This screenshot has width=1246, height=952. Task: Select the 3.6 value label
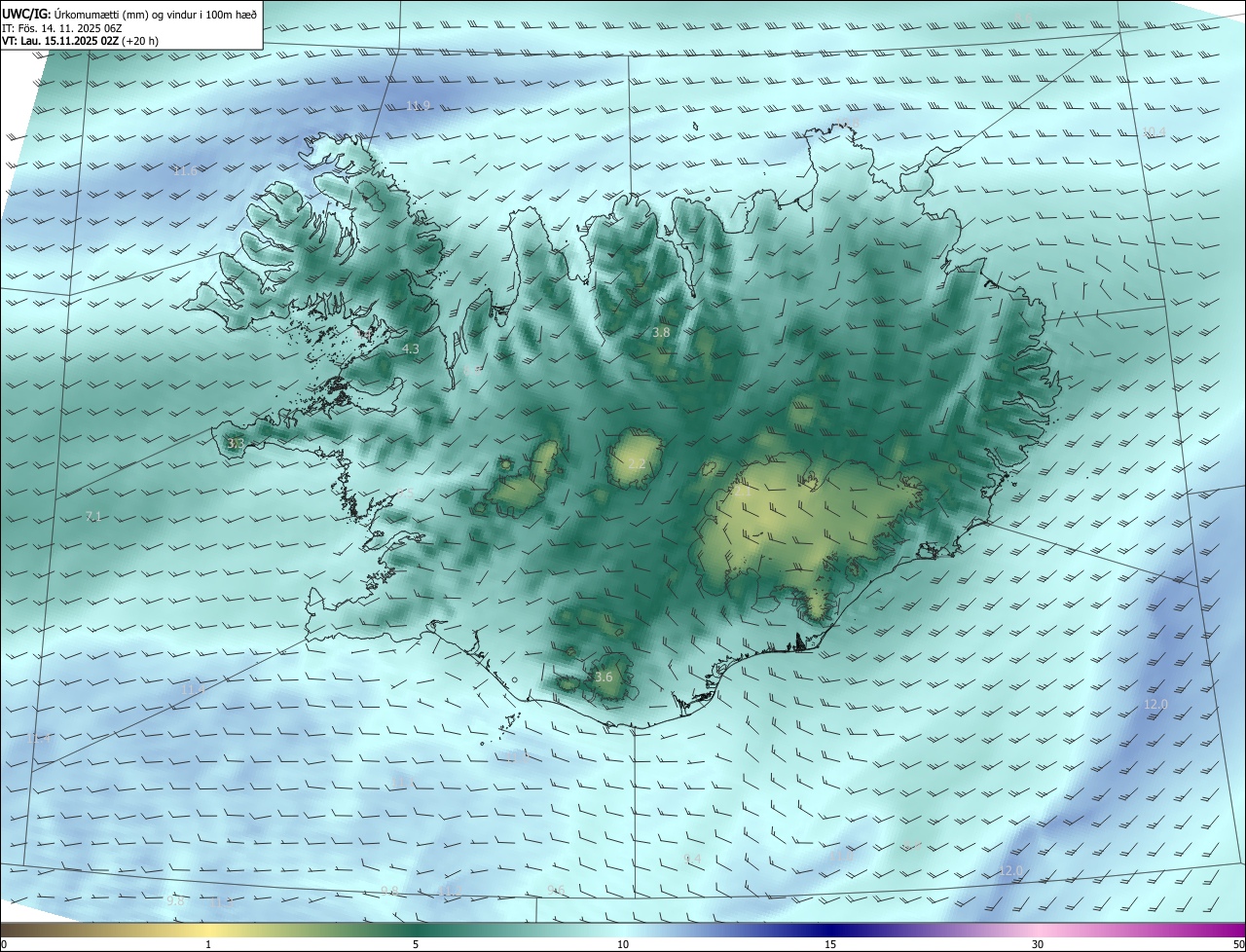point(604,677)
